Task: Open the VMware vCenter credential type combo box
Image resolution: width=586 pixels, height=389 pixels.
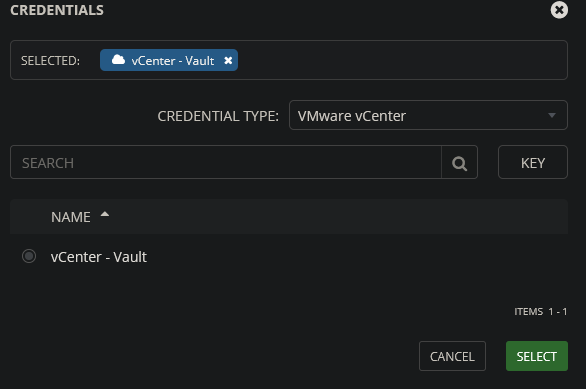Action: [x=428, y=115]
